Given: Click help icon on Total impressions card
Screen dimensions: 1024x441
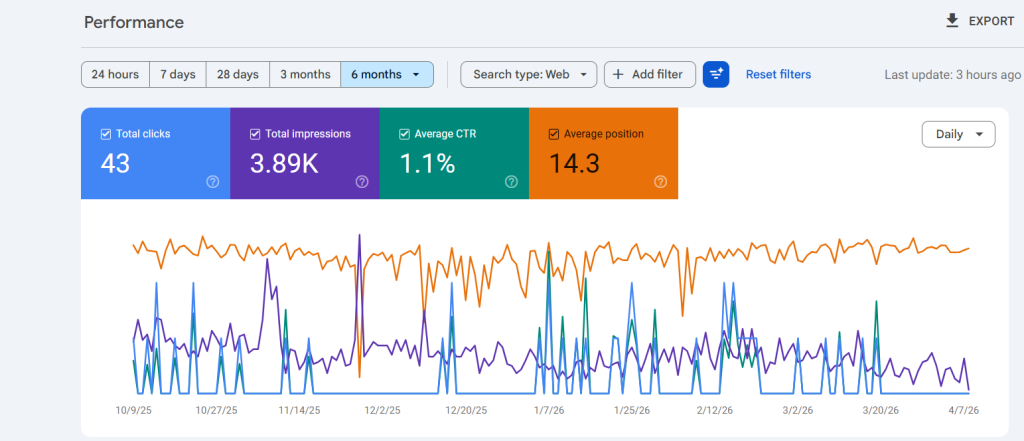Looking at the screenshot, I should click(x=362, y=182).
